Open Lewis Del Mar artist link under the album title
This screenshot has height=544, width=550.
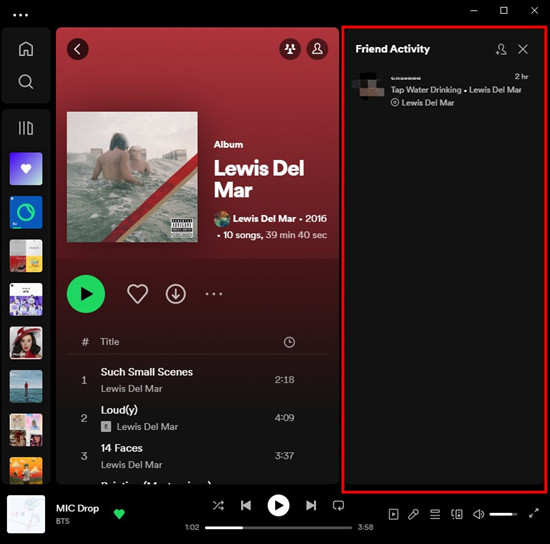click(264, 219)
